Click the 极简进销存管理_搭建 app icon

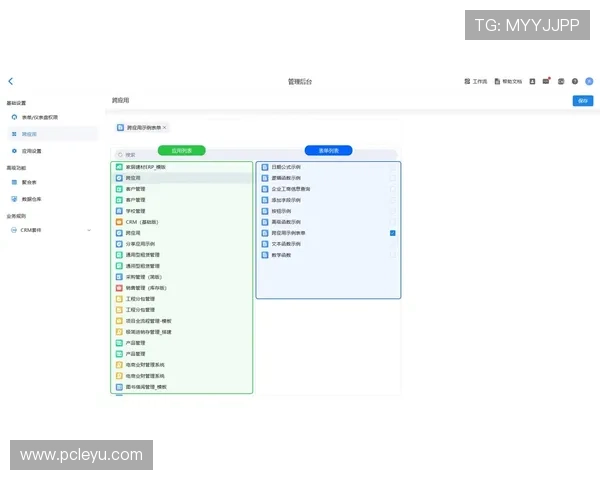(x=119, y=332)
